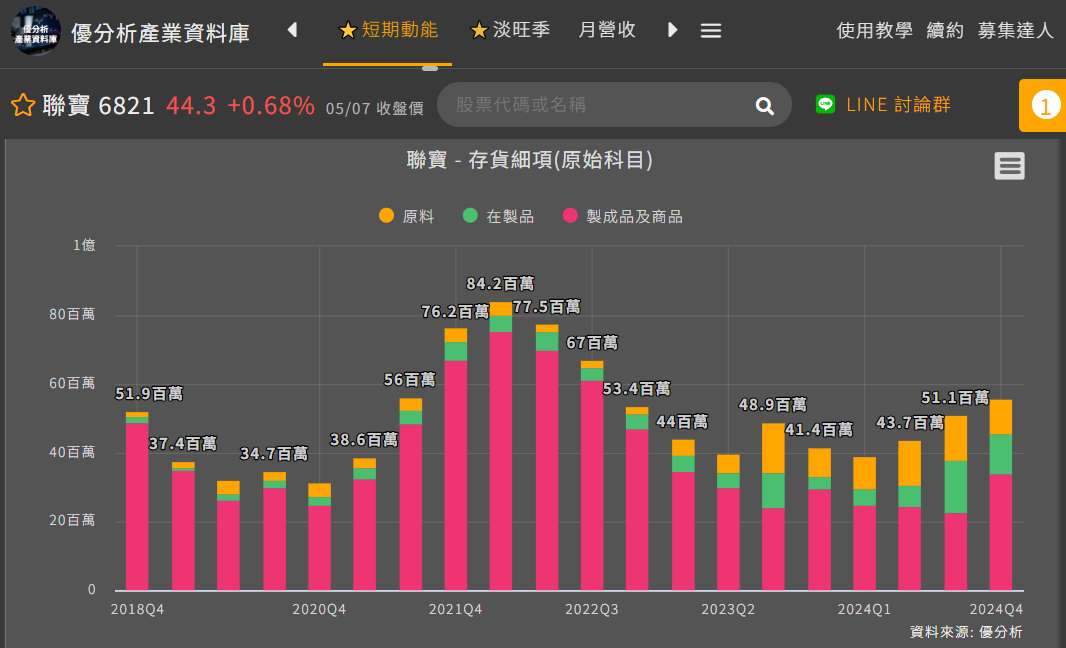Click the 續約 link
This screenshot has width=1066, height=648.
coord(945,31)
